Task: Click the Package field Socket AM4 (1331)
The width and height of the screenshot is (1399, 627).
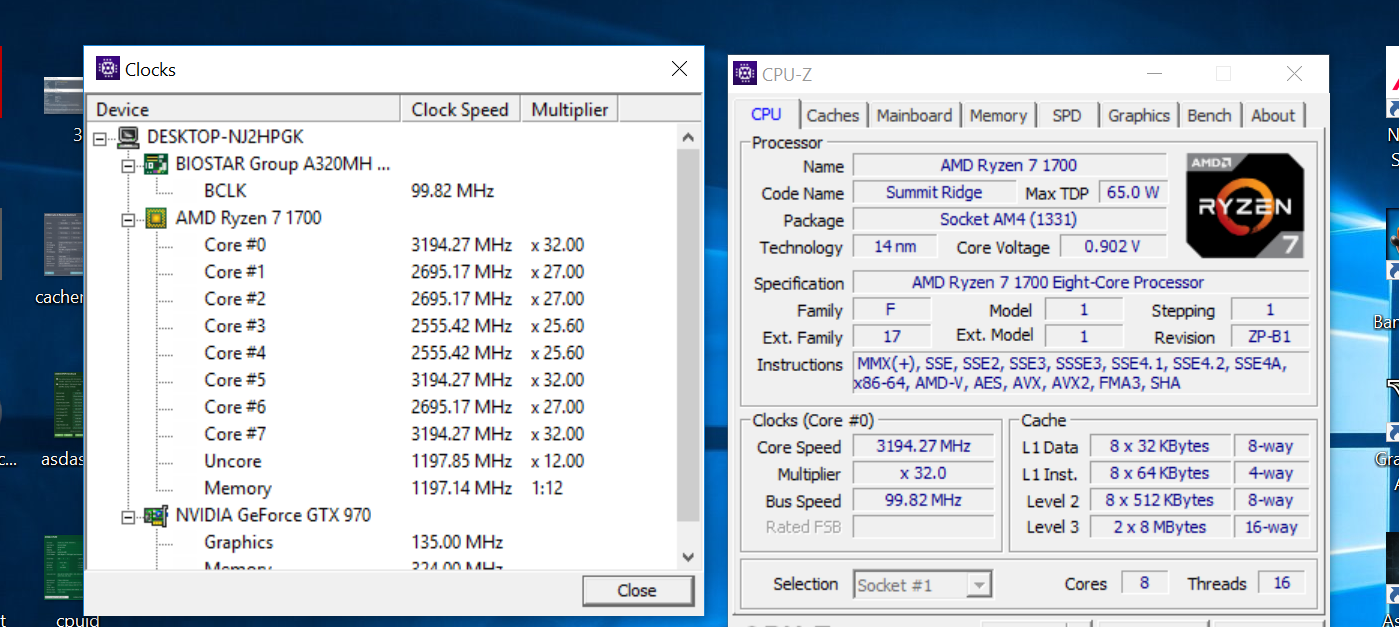Action: point(1009,219)
